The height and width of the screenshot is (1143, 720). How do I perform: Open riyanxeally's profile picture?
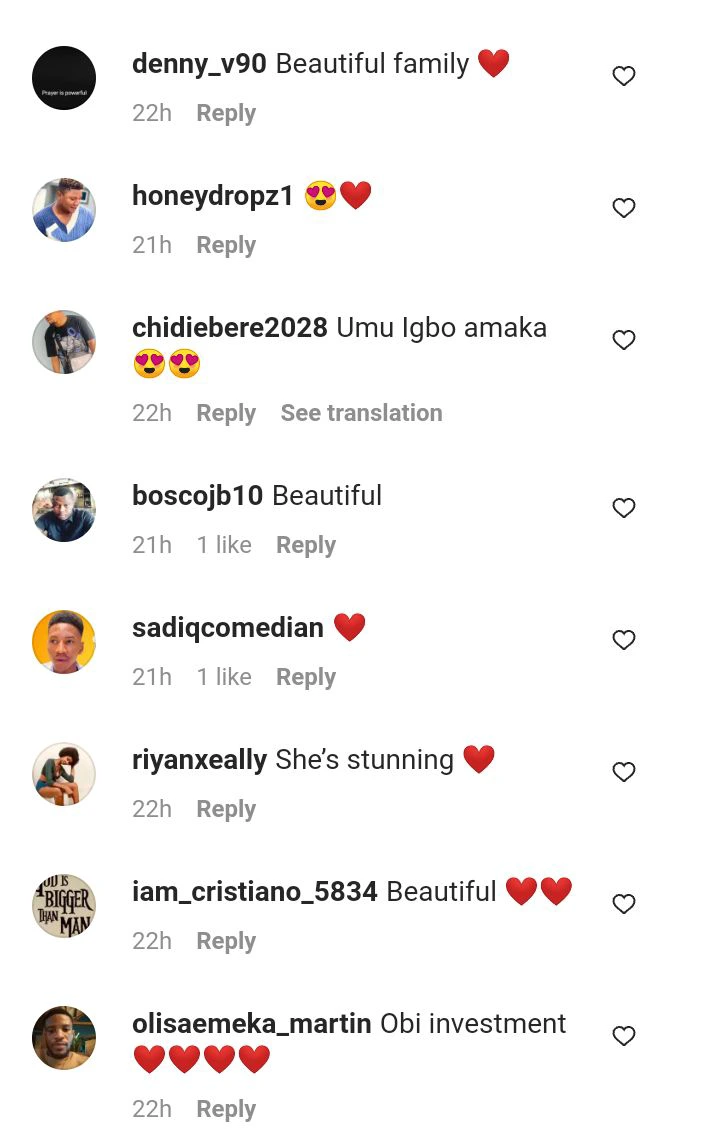click(64, 774)
